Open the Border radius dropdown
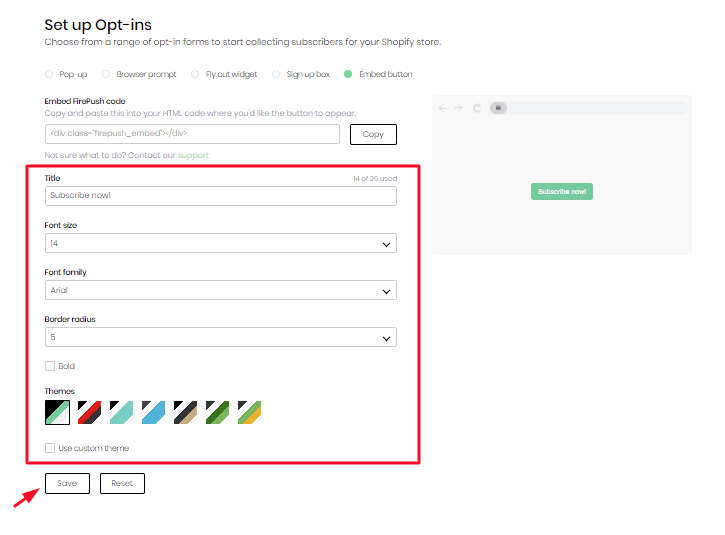Image resolution: width=725 pixels, height=535 pixels. 220,337
